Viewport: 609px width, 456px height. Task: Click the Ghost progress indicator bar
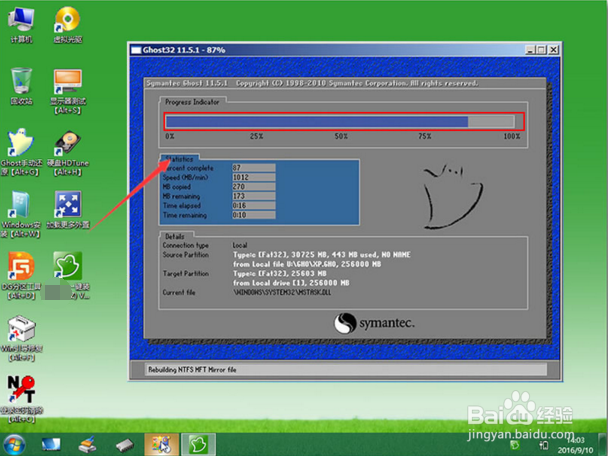(x=340, y=122)
